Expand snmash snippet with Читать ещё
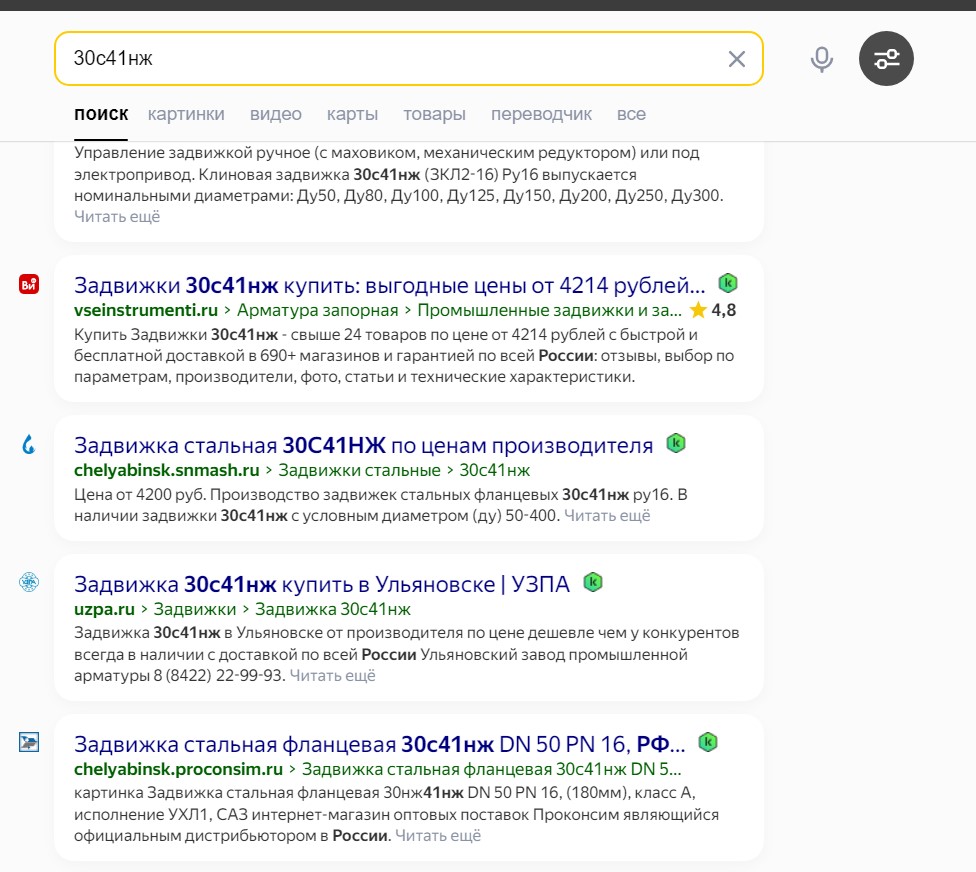The width and height of the screenshot is (976, 872). 607,516
